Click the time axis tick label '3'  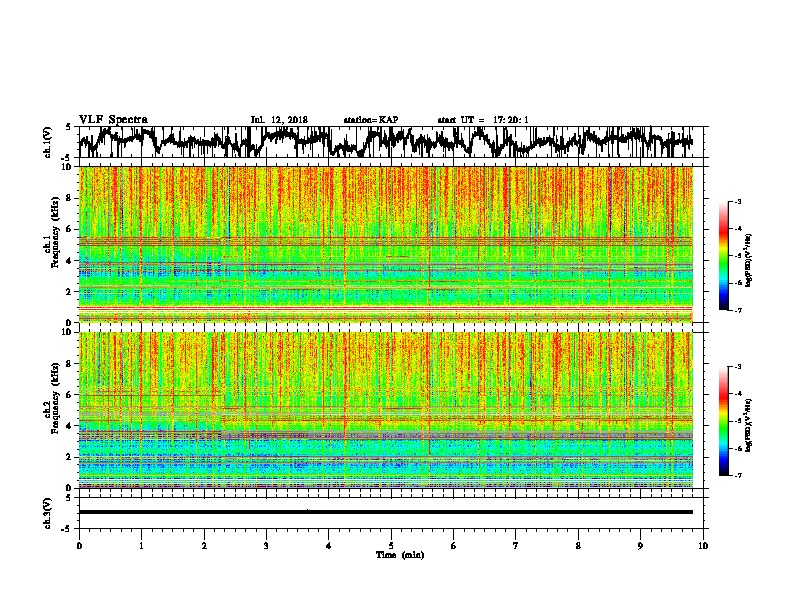coord(266,546)
